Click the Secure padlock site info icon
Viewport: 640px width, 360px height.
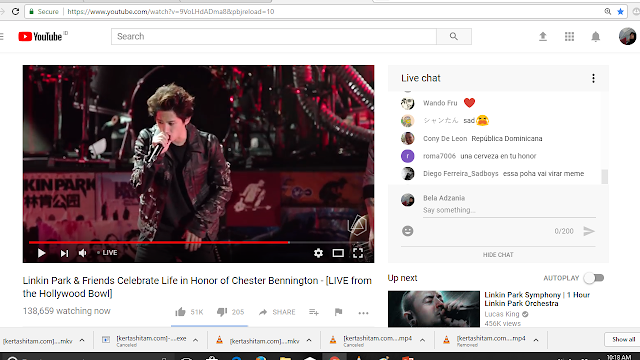tap(31, 11)
